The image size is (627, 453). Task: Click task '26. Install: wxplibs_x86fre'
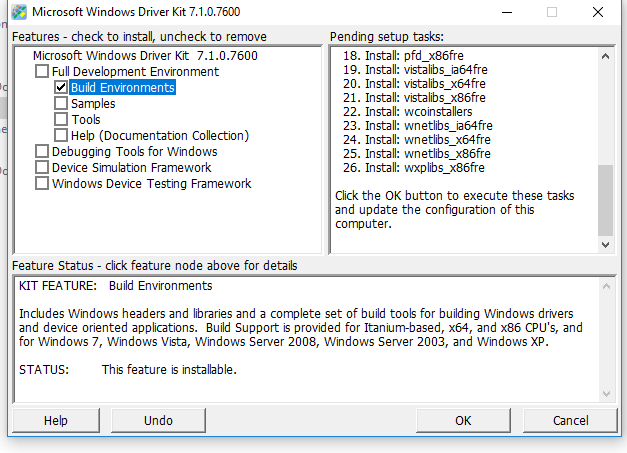click(x=413, y=168)
